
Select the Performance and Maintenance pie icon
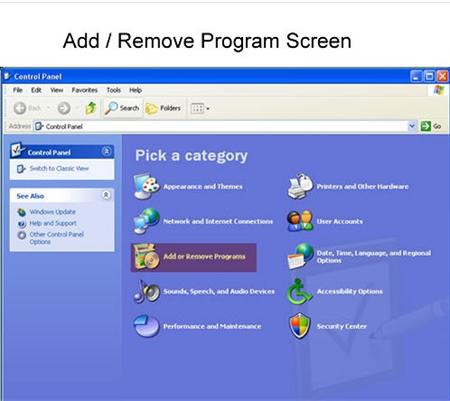coord(147,326)
